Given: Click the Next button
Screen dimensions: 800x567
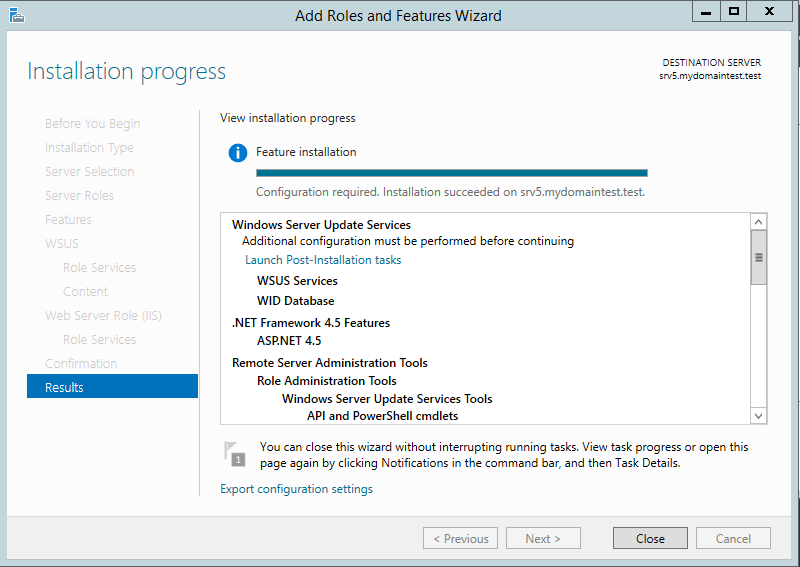Looking at the screenshot, I should (543, 538).
